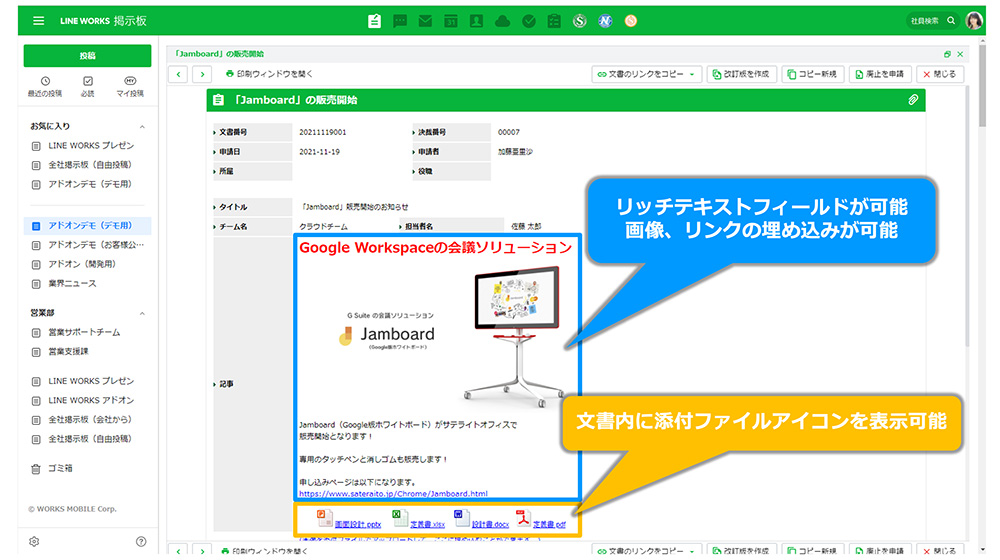1000x560 pixels.
Task: Open the bulletin board (掲示板) icon in header
Action: click(x=374, y=21)
